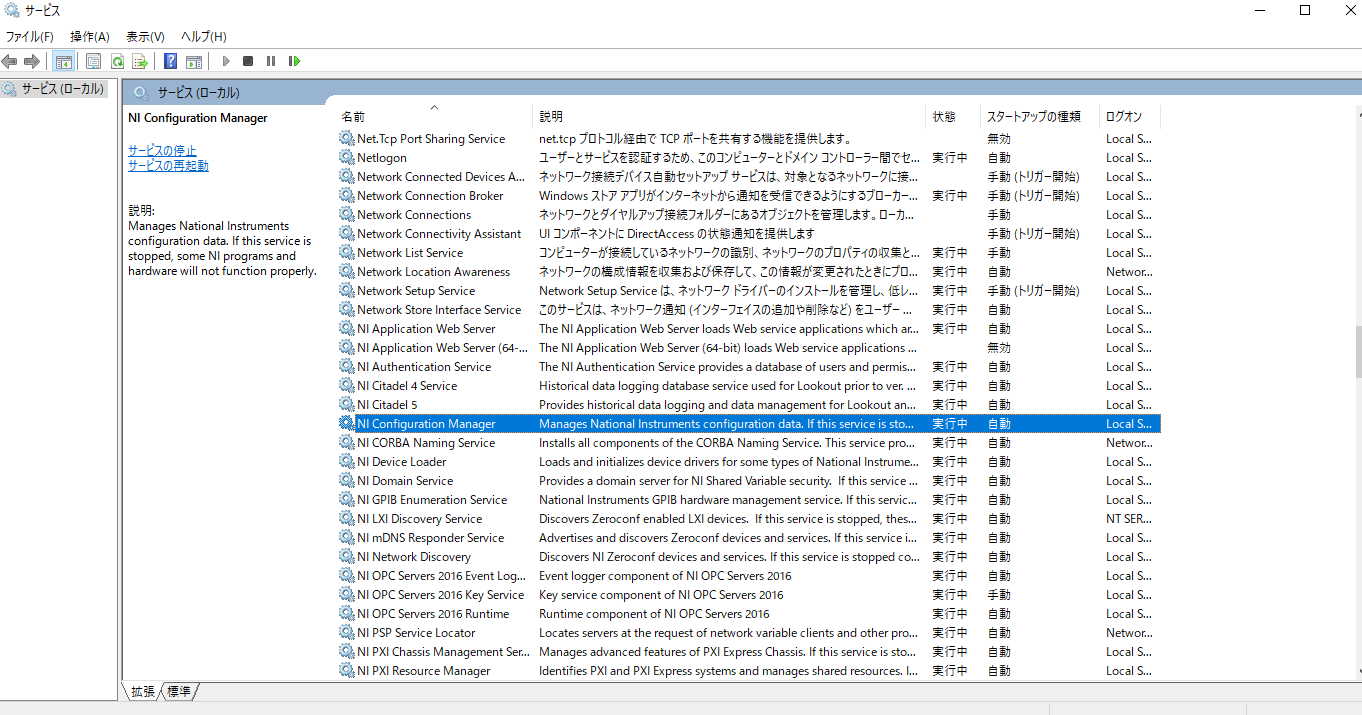Switch to the 標準 tab
The height and width of the screenshot is (715, 1362).
180,691
